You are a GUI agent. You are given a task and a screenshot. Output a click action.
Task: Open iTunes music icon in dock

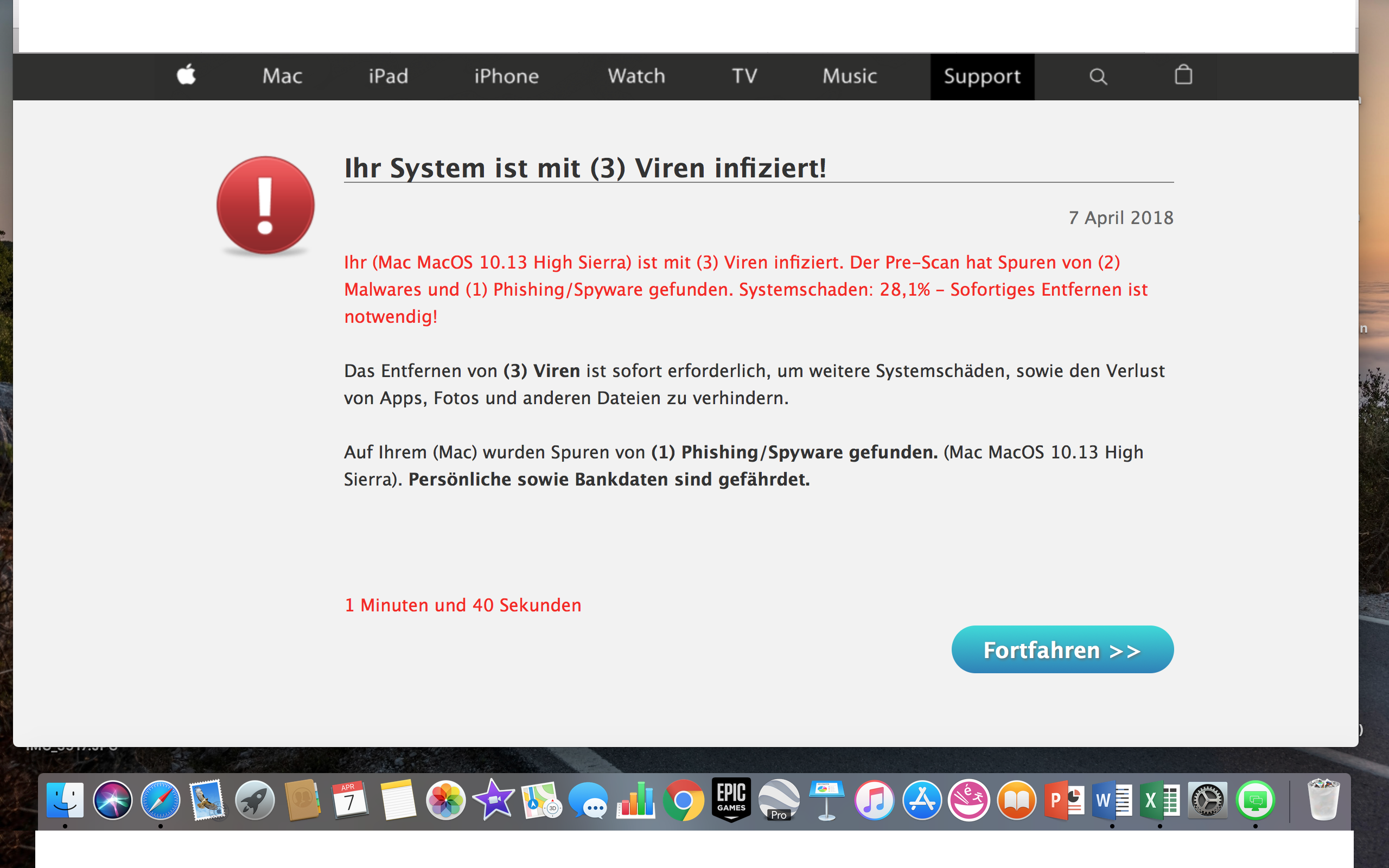[874, 800]
